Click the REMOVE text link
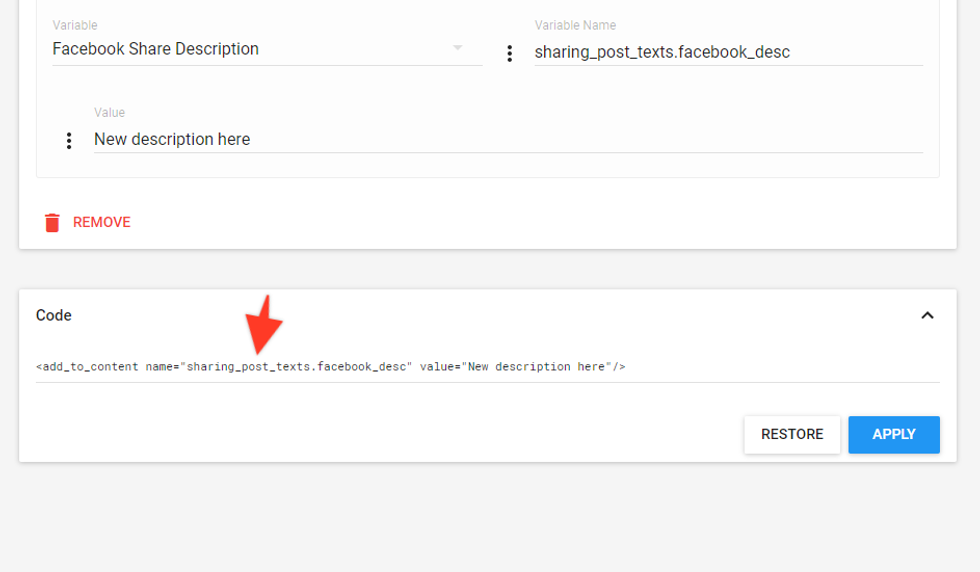This screenshot has width=980, height=572. click(102, 222)
